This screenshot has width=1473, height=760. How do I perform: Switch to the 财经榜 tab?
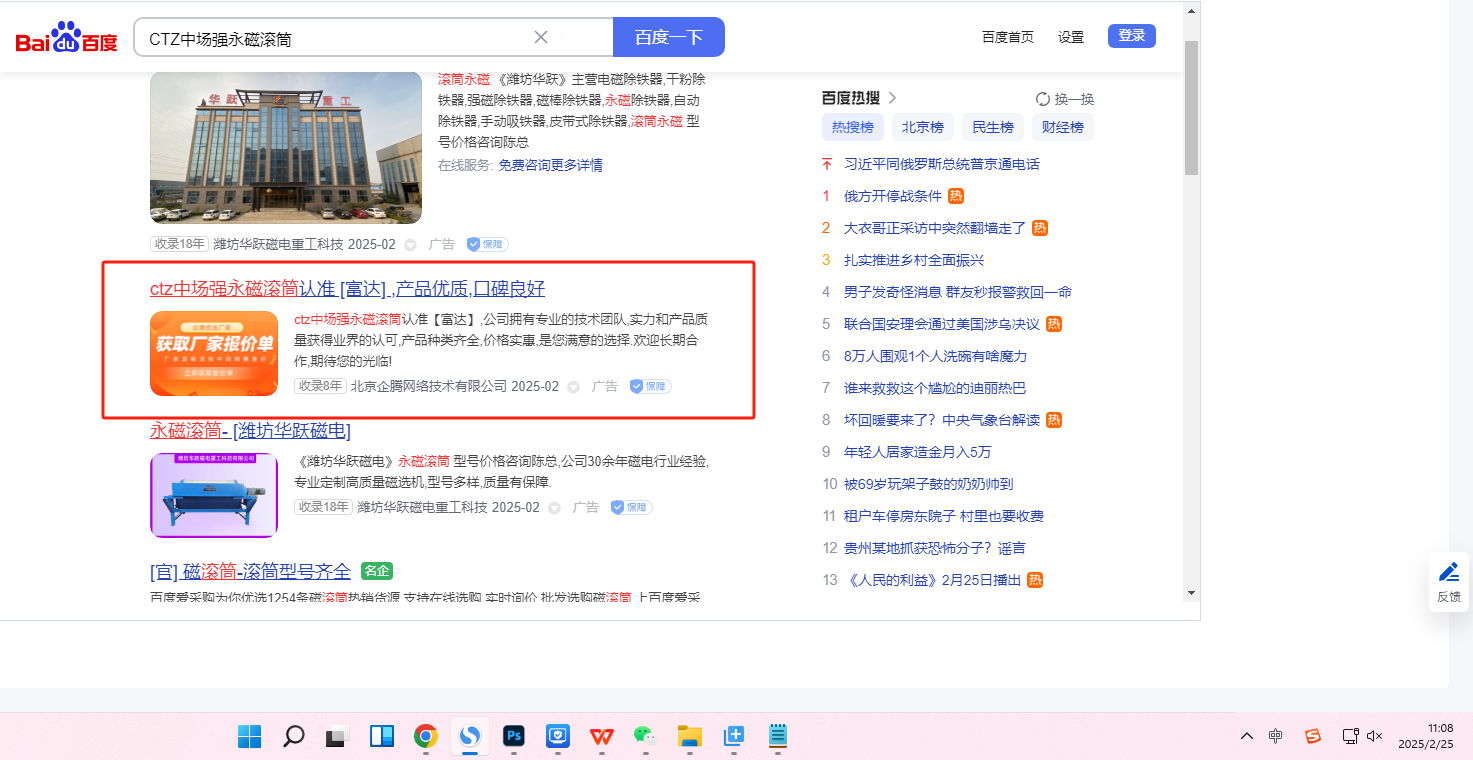[x=1062, y=127]
